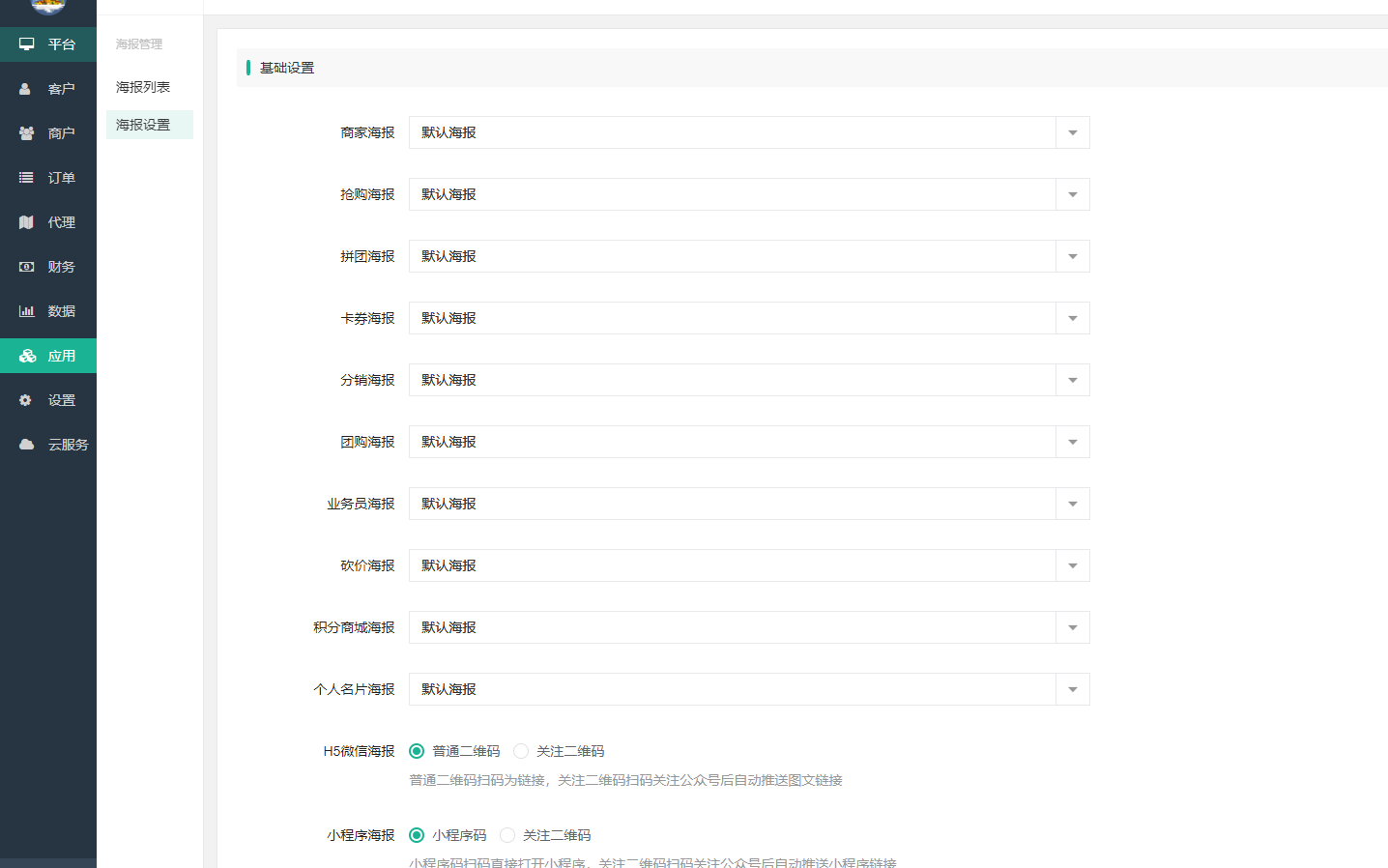Viewport: 1388px width, 868px height.
Task: Open the 积分商城海报 dropdown arrow
Action: click(x=1073, y=627)
